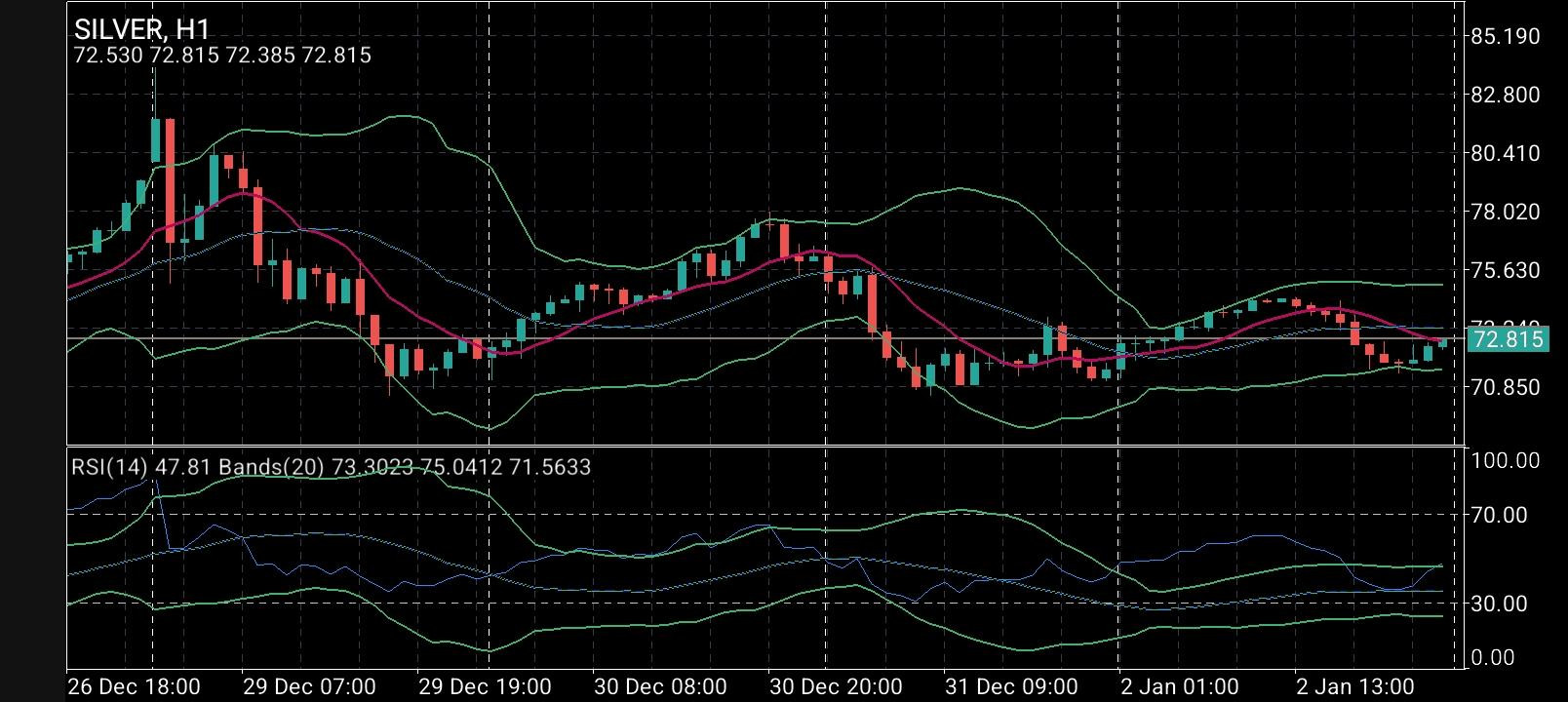1568x702 pixels.
Task: Select RSI level 100.00 on the scale
Action: point(1506,460)
